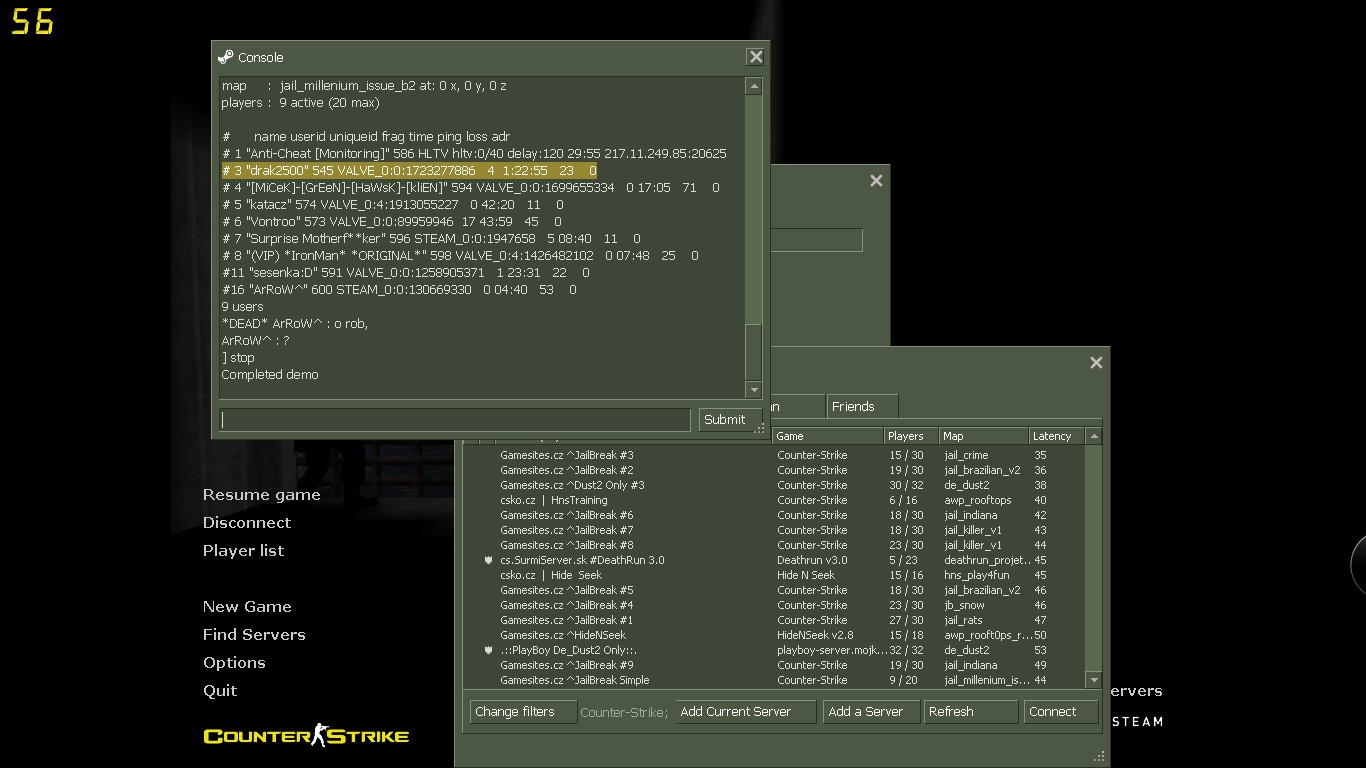Click the Console scrollbar thumb
Screen dimensions: 1366x768
click(x=754, y=352)
